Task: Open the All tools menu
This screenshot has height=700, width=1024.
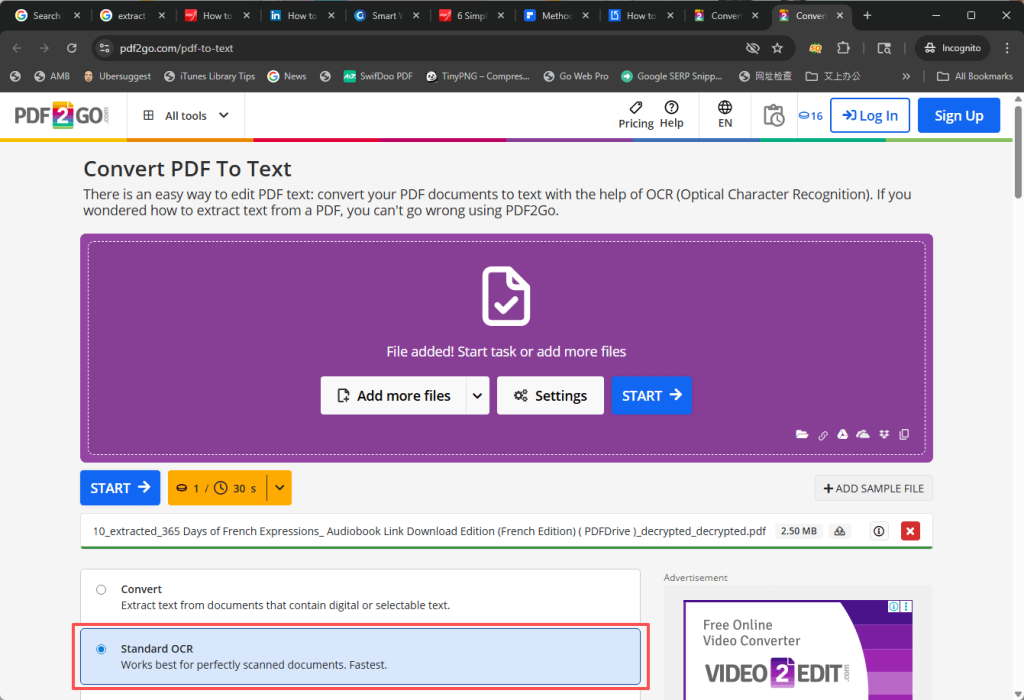Action: pos(185,115)
